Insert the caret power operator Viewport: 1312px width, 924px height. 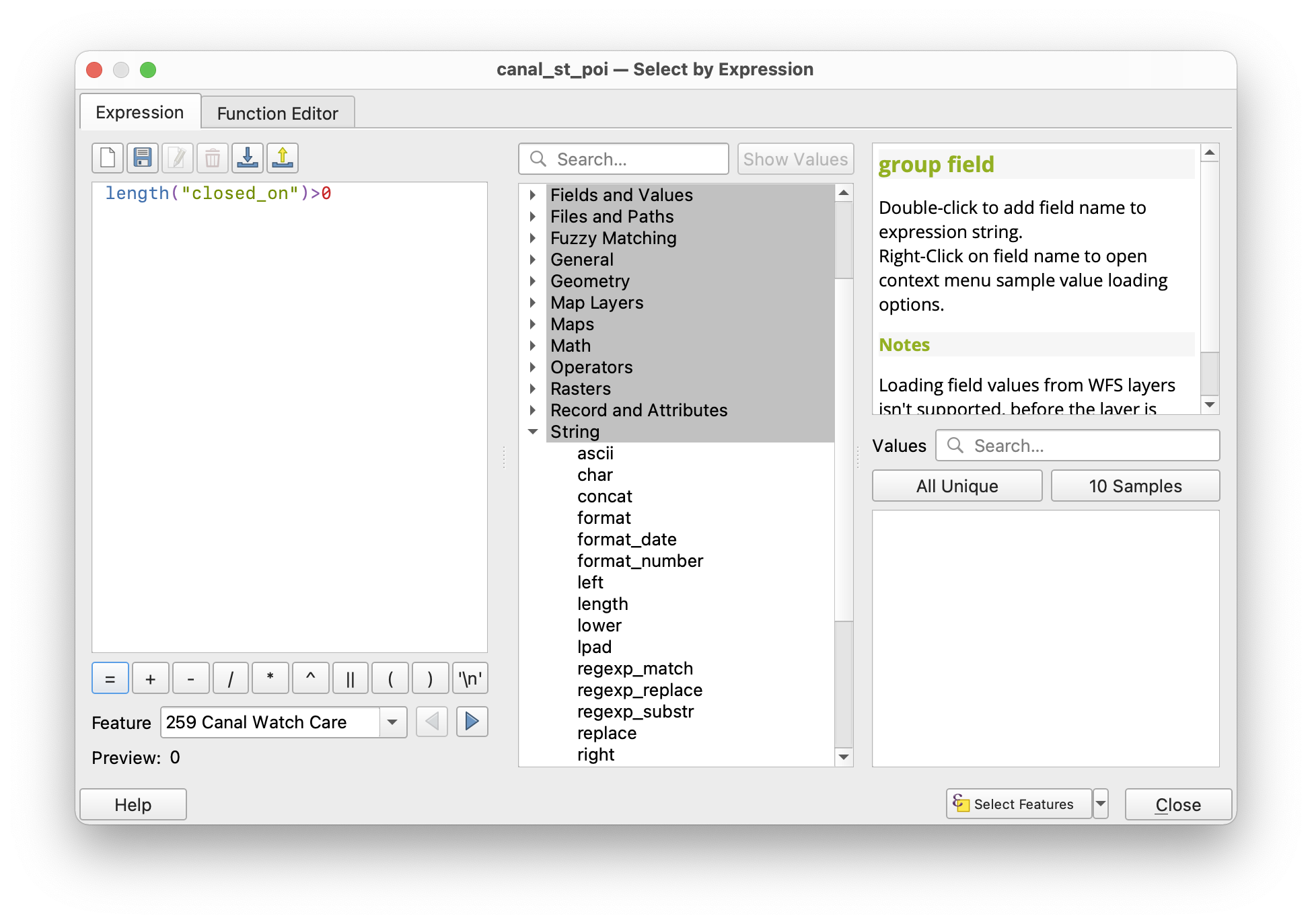coord(310,679)
